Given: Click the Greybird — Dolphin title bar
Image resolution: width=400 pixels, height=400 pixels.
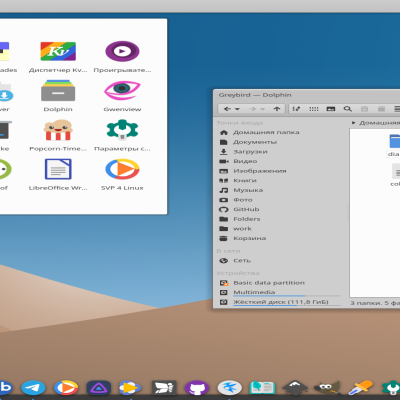Looking at the screenshot, I should (x=306, y=95).
